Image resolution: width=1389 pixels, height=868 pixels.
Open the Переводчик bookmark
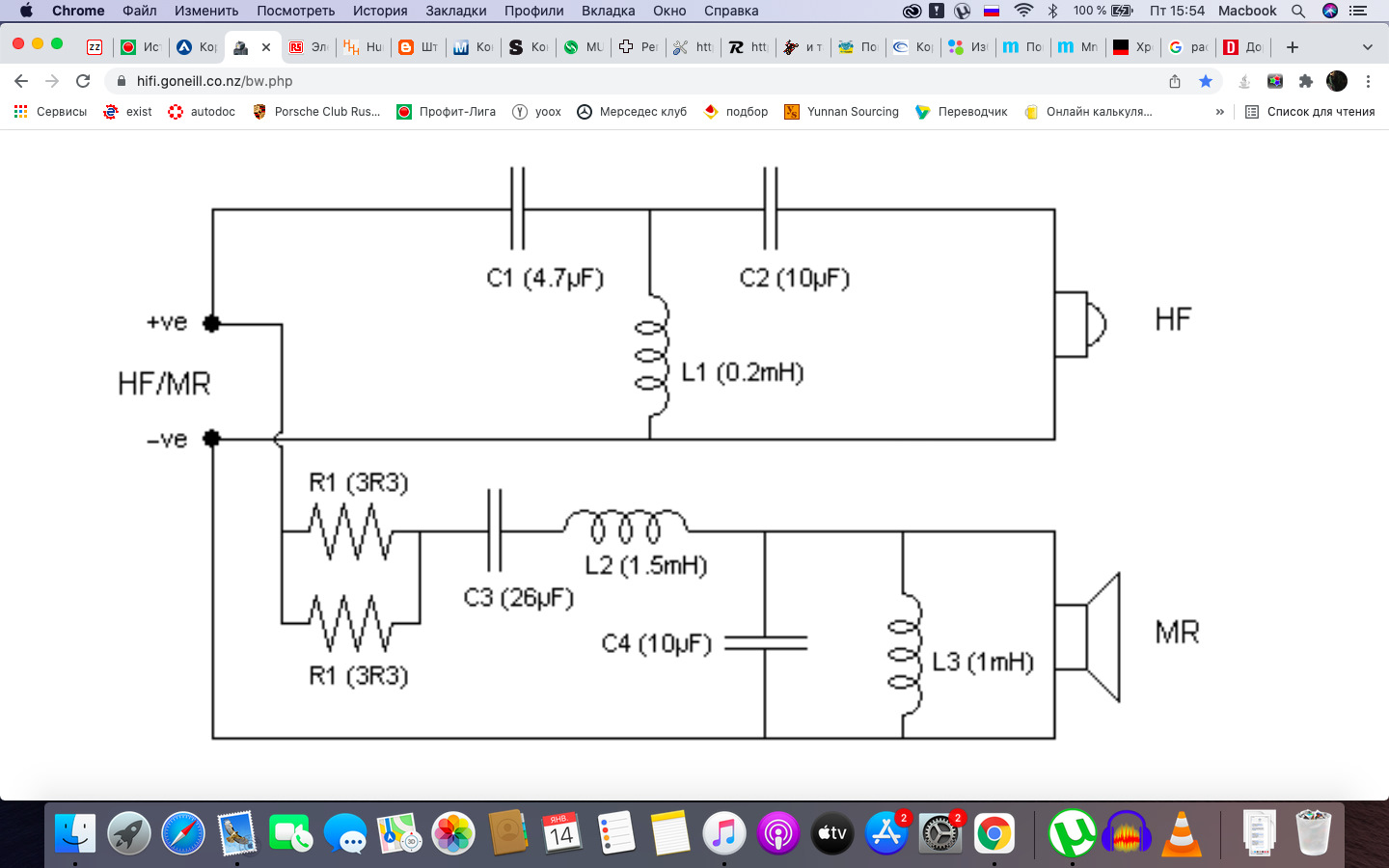961,112
